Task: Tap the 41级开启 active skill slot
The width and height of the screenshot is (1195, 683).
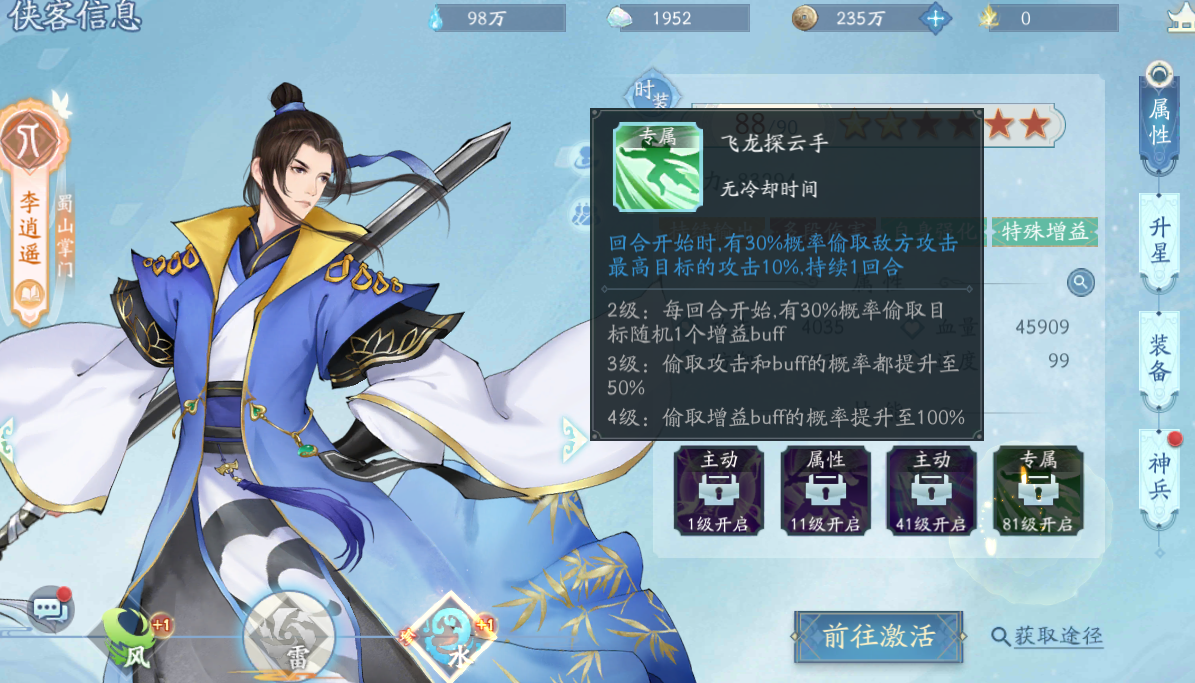Action: pyautogui.click(x=931, y=490)
